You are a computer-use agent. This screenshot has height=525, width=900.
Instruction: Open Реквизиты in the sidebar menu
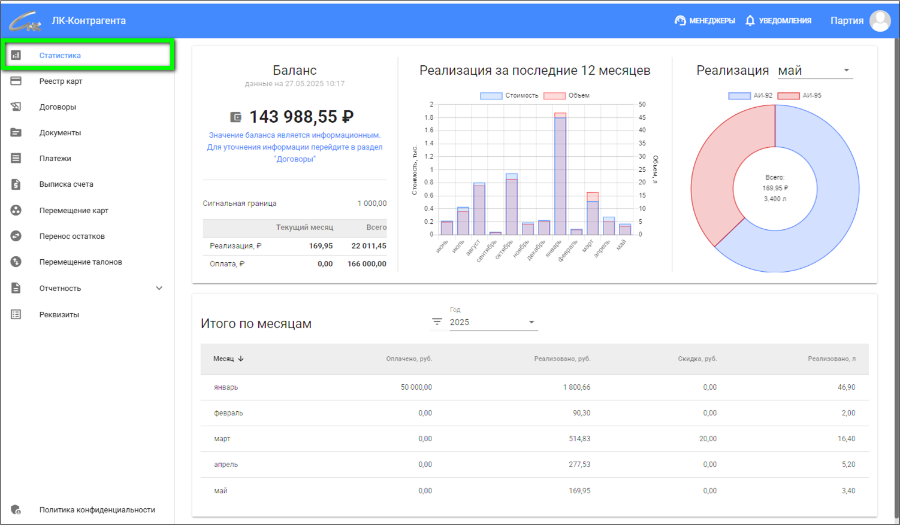click(59, 314)
